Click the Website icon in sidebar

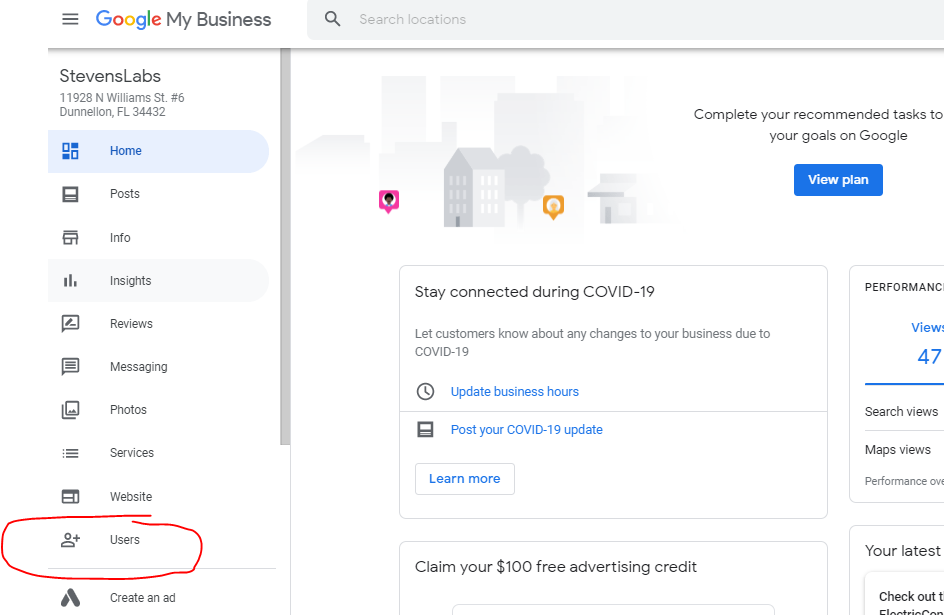click(x=70, y=496)
